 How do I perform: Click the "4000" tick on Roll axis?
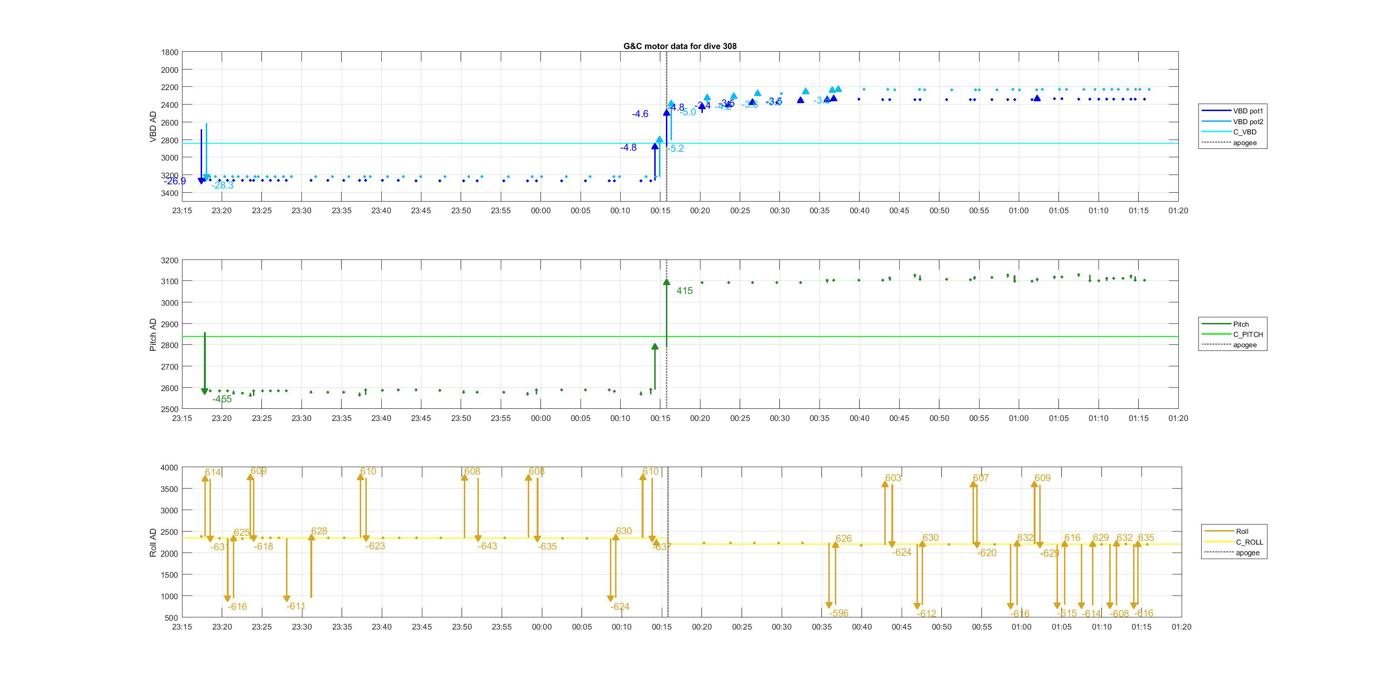pos(170,468)
